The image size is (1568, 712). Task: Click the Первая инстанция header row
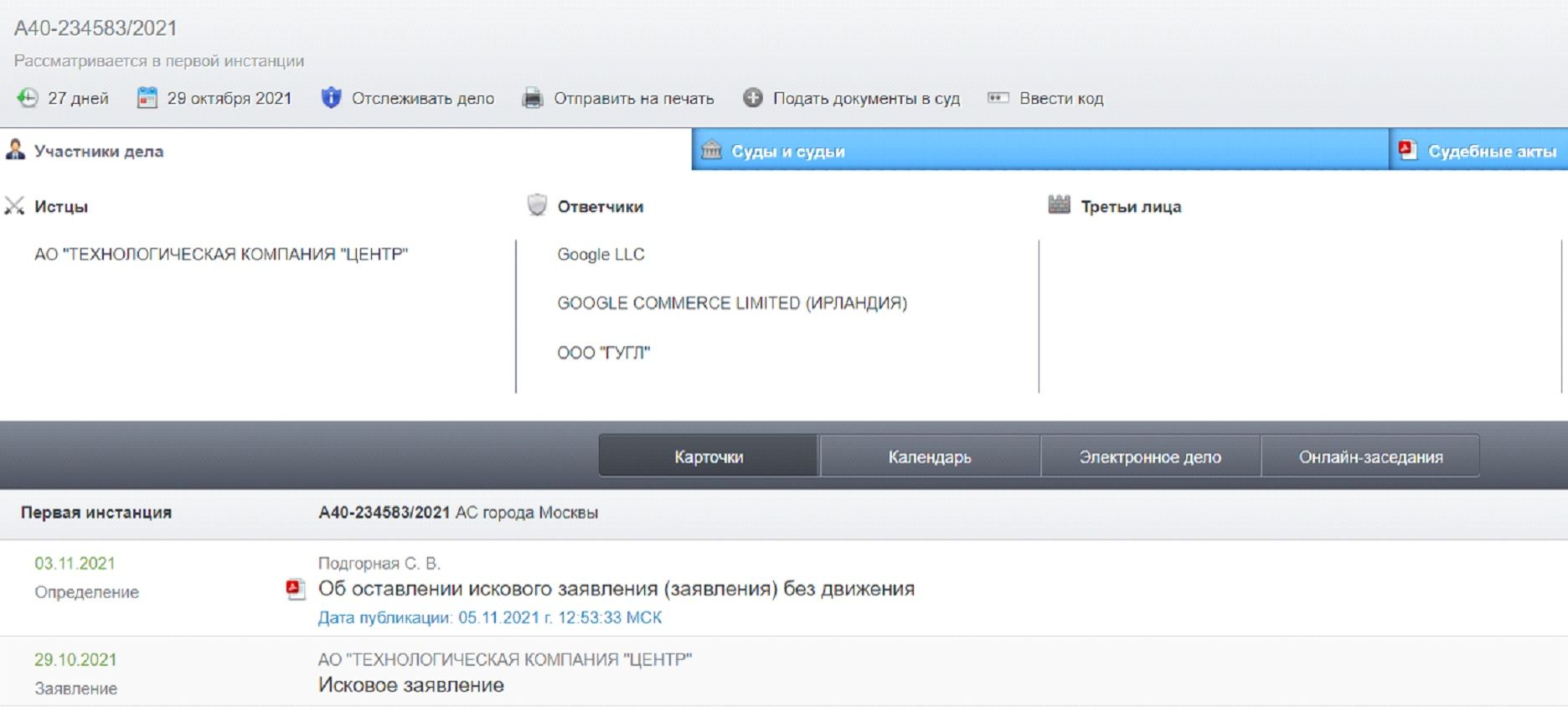tap(784, 513)
